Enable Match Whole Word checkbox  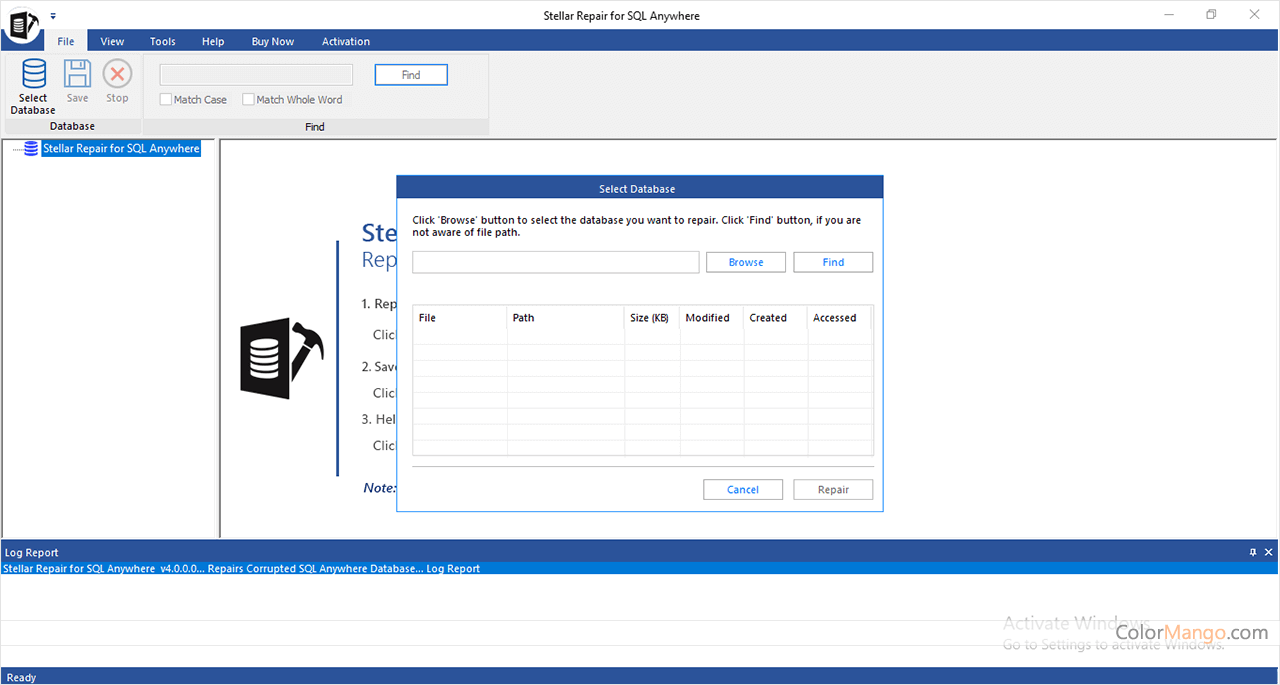[x=248, y=100]
